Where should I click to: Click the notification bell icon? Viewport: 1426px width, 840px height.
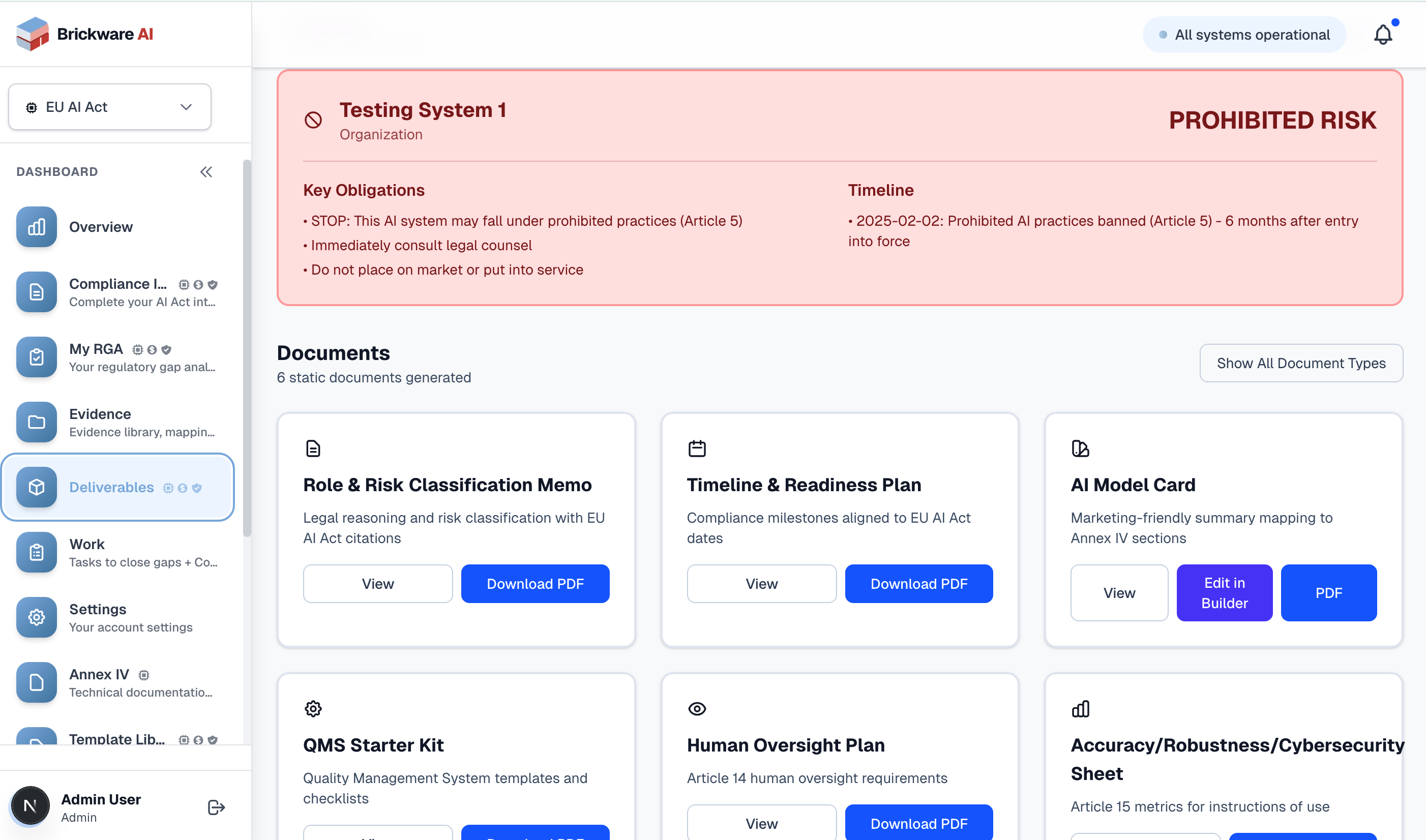[1382, 35]
